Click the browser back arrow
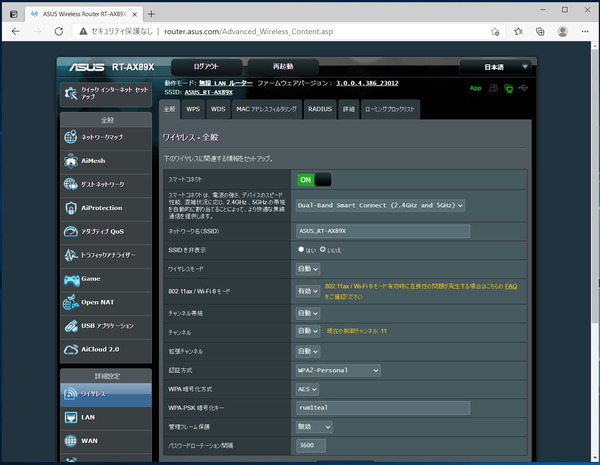 click(x=16, y=31)
